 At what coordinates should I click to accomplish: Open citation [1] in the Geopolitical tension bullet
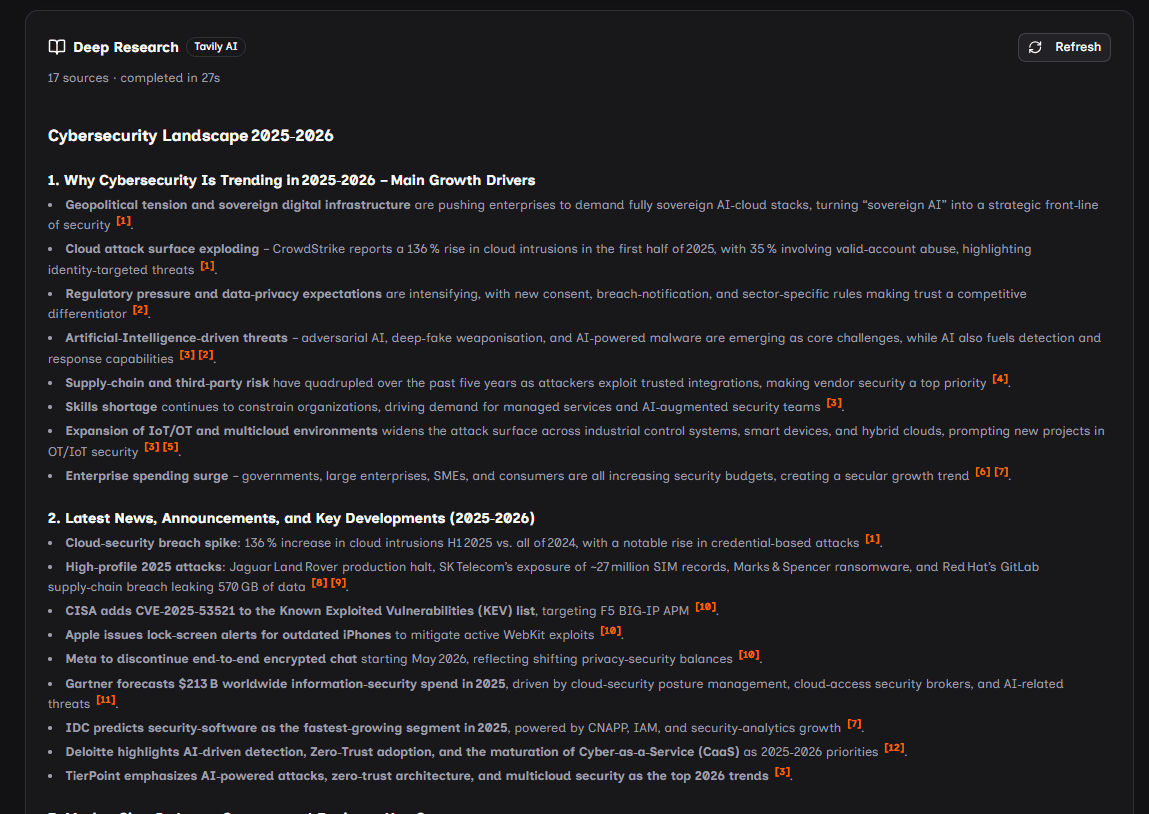click(x=123, y=221)
